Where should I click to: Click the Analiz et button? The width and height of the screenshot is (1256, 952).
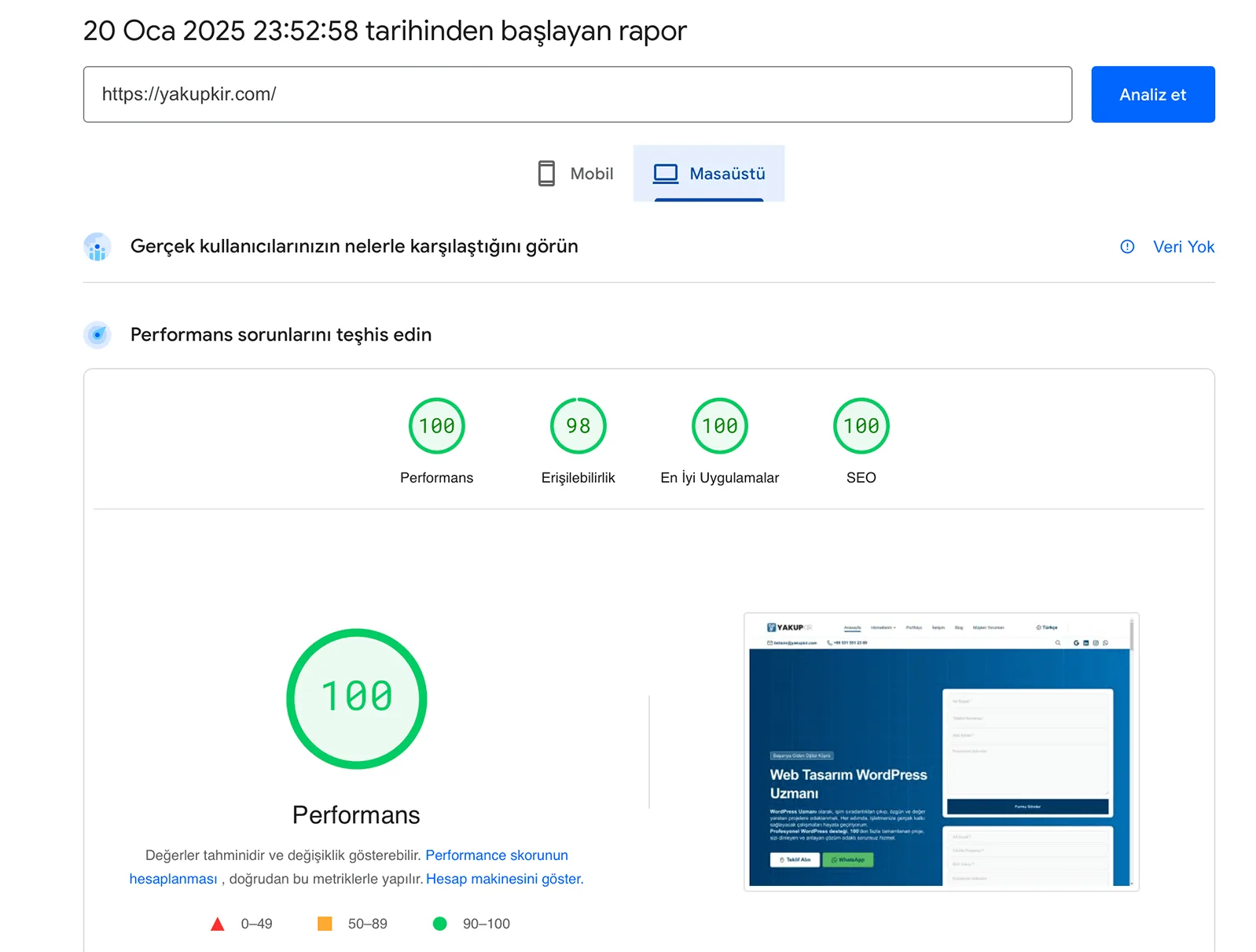point(1152,94)
